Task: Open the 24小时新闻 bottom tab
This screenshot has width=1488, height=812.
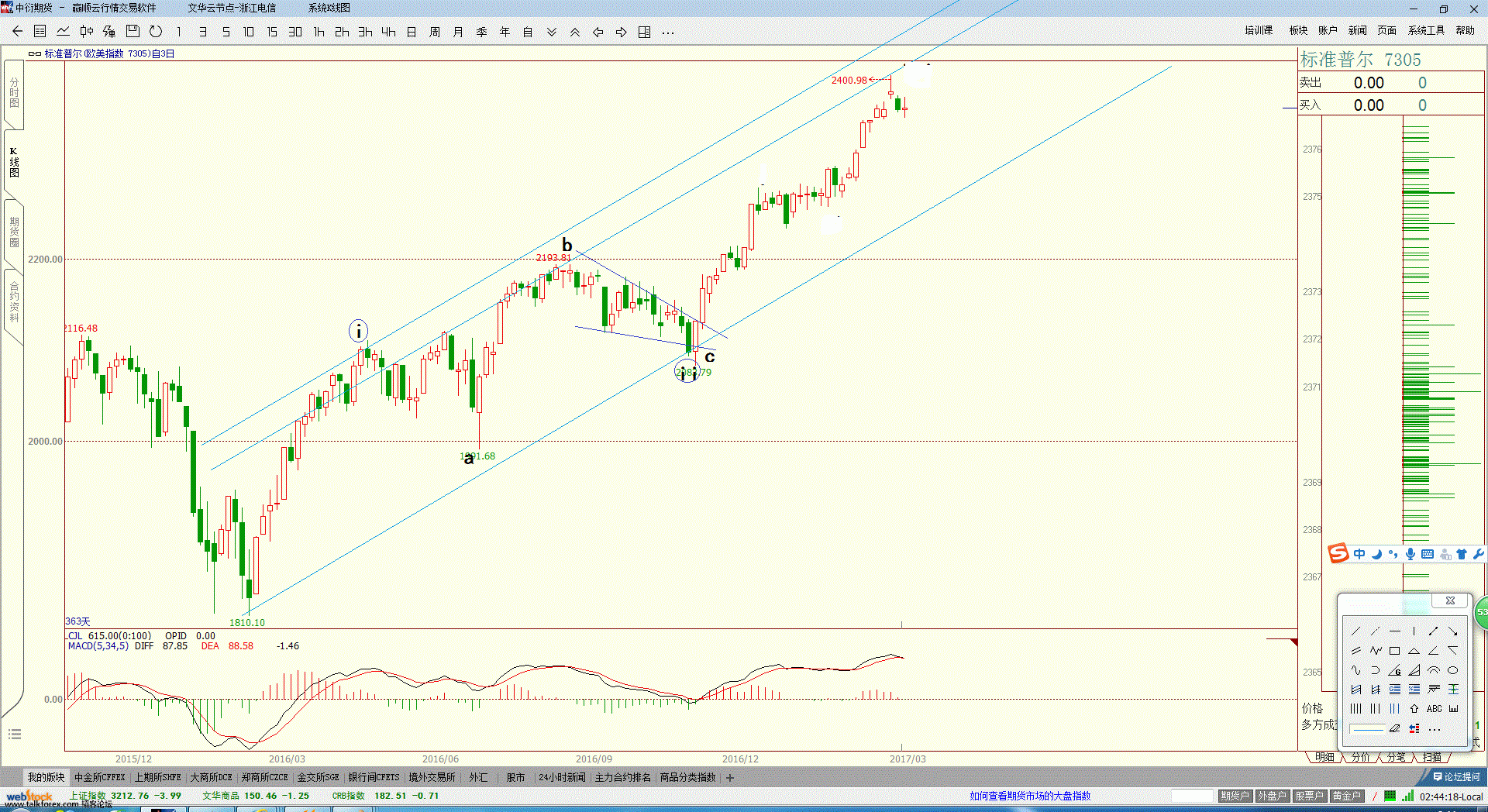Action: click(x=562, y=777)
